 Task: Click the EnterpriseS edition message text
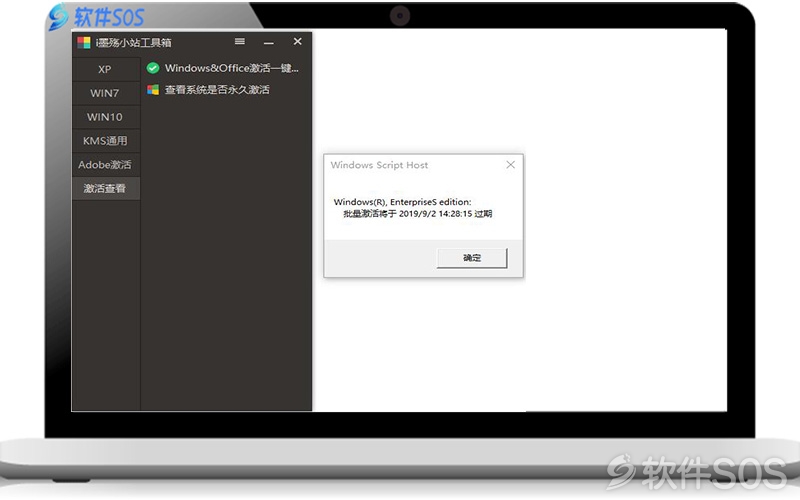coord(403,202)
